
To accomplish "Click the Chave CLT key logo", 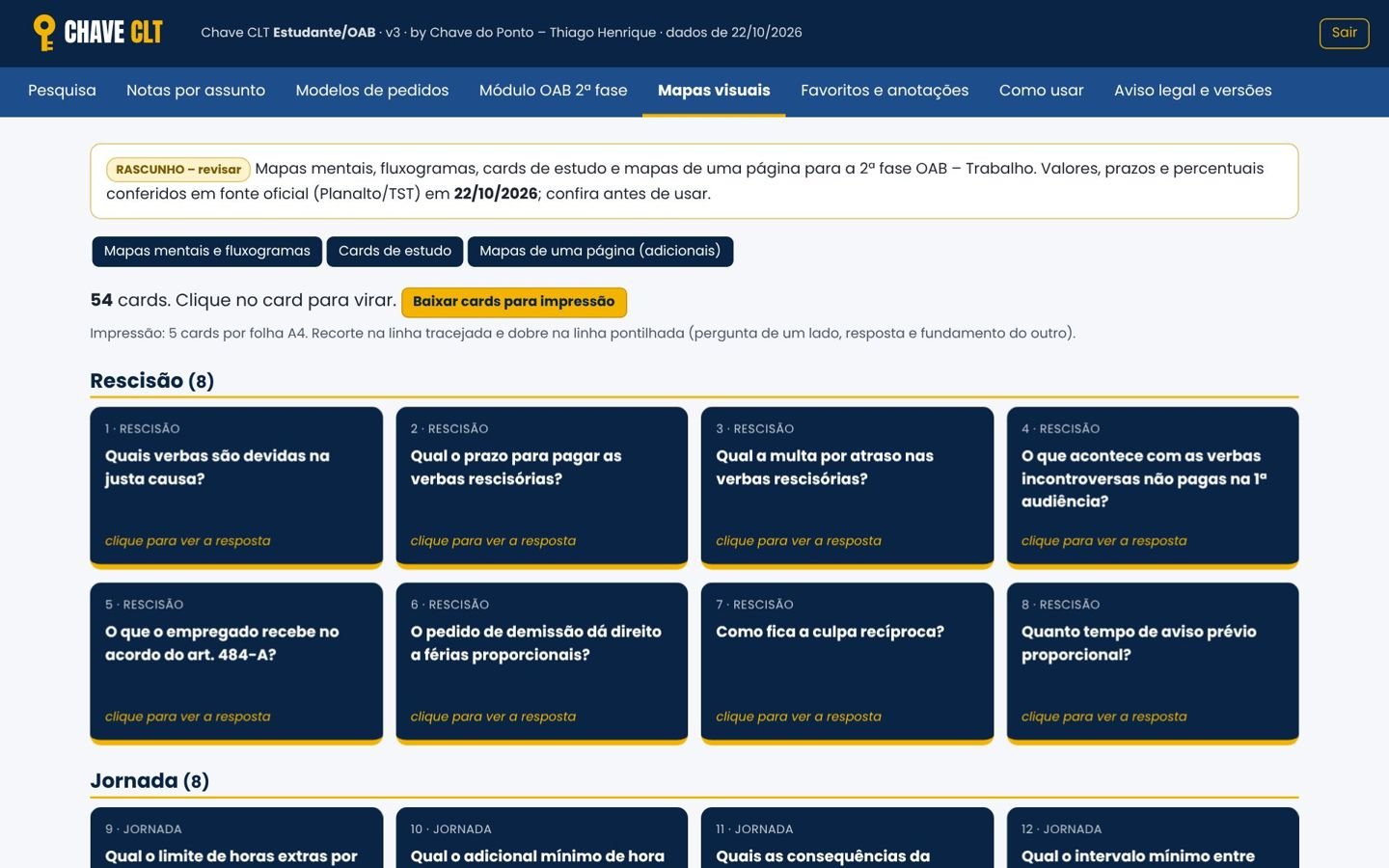I will coord(97,33).
